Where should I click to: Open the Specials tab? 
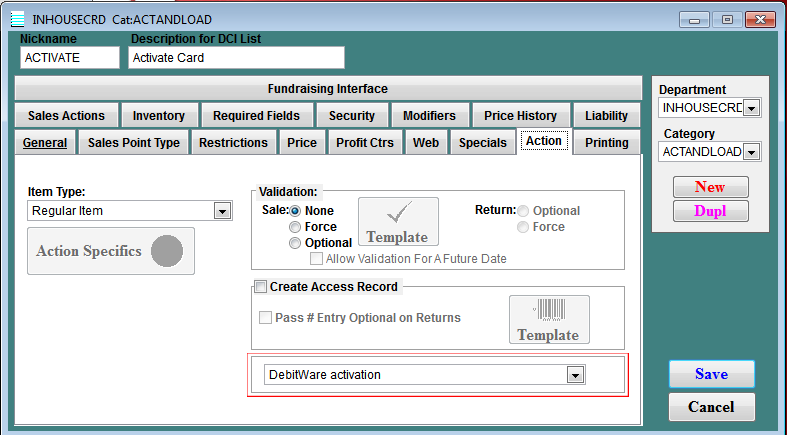(483, 142)
